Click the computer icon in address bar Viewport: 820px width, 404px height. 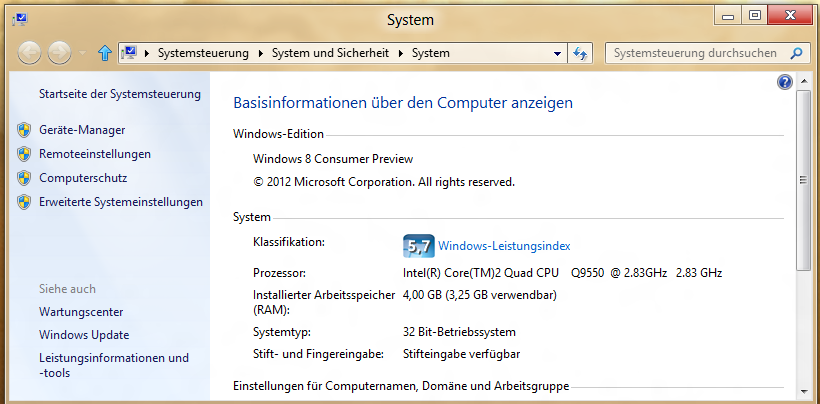(x=130, y=53)
